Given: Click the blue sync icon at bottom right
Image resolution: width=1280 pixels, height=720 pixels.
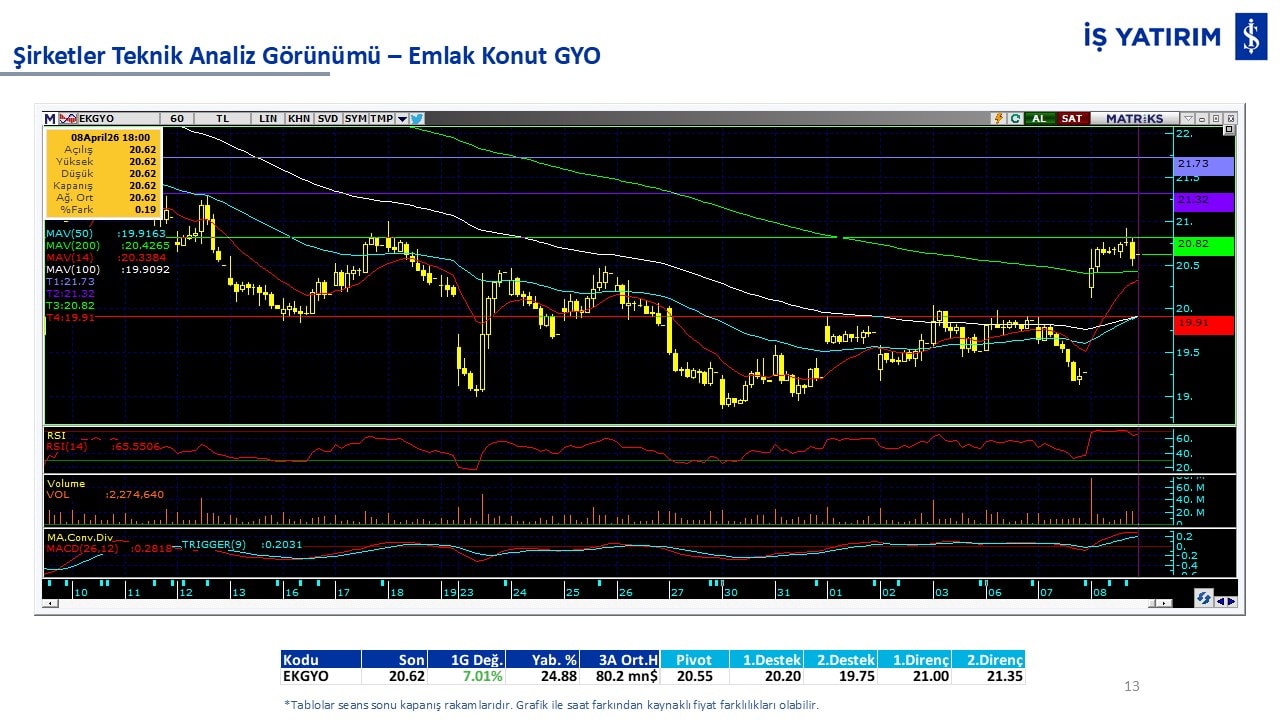Looking at the screenshot, I should tap(1205, 598).
